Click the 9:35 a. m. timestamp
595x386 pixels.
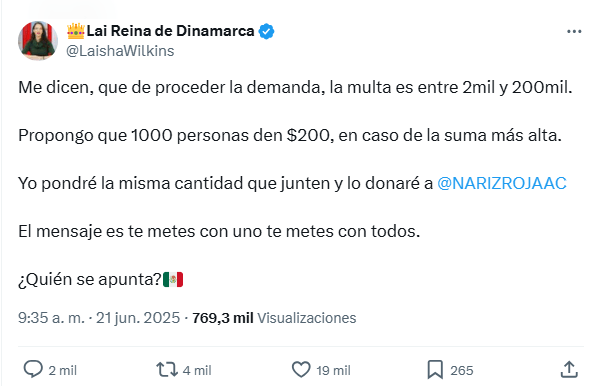(52, 318)
